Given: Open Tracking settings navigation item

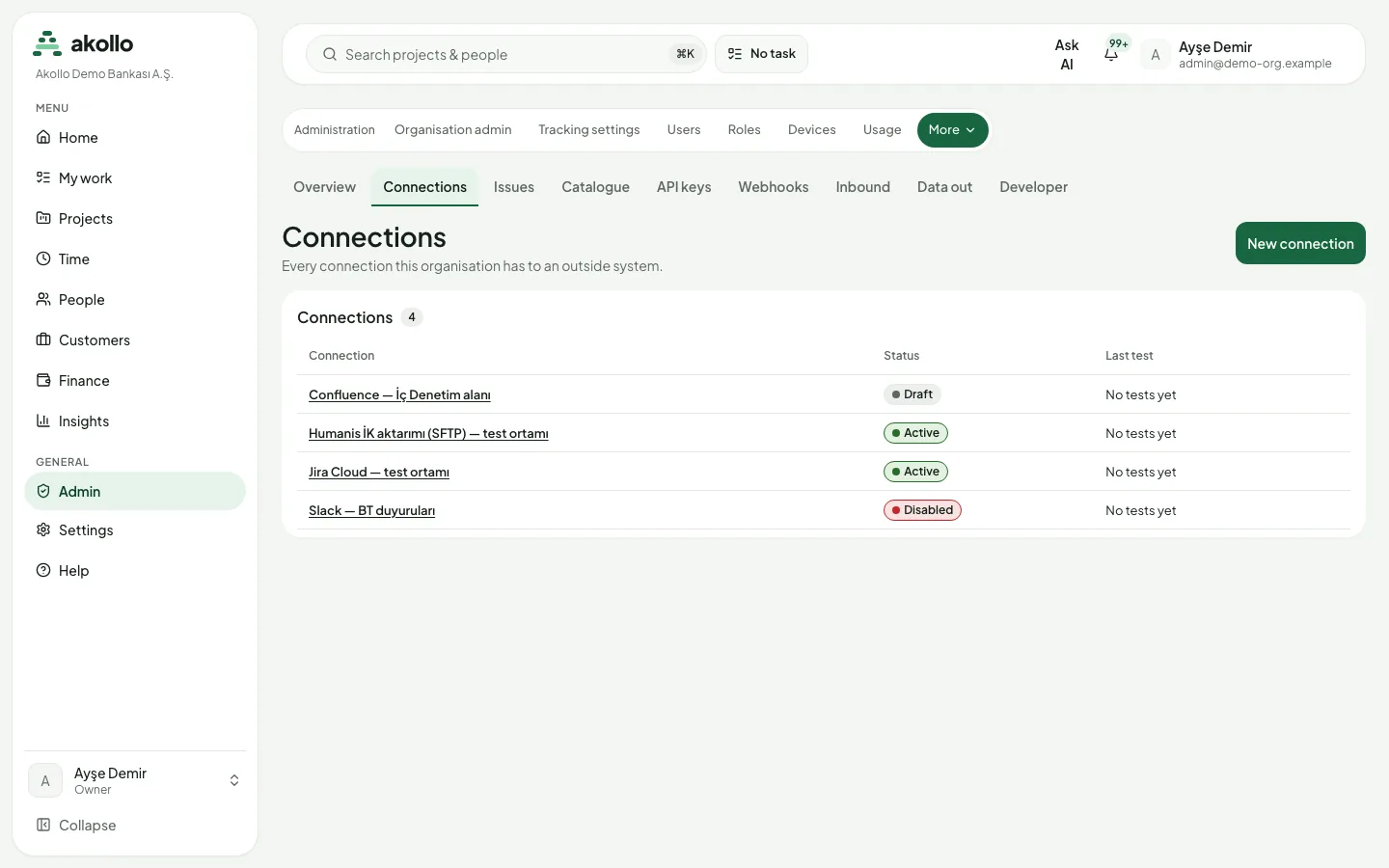Looking at the screenshot, I should point(589,130).
